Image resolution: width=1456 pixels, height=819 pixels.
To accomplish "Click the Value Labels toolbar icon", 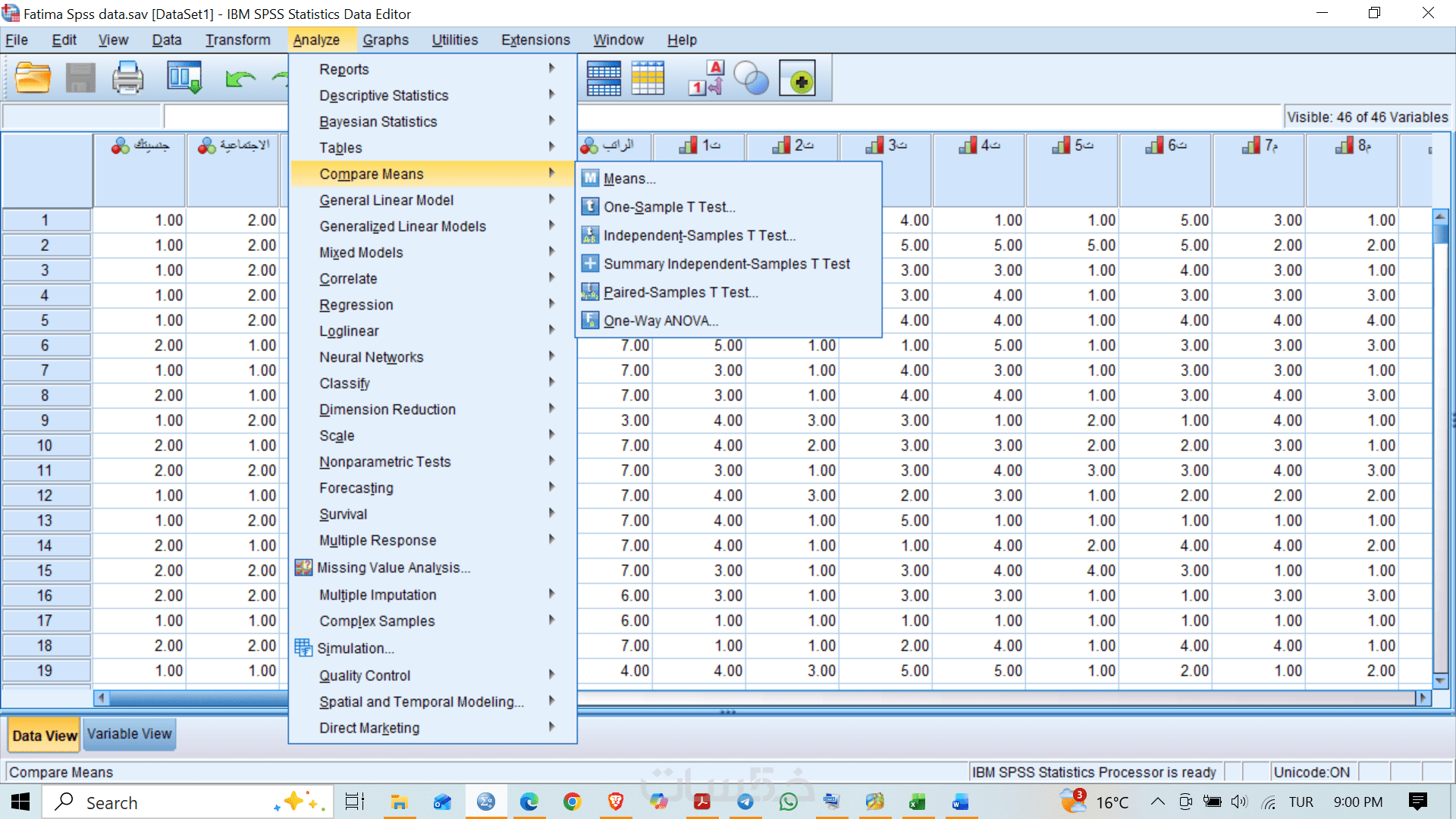I will click(x=705, y=78).
